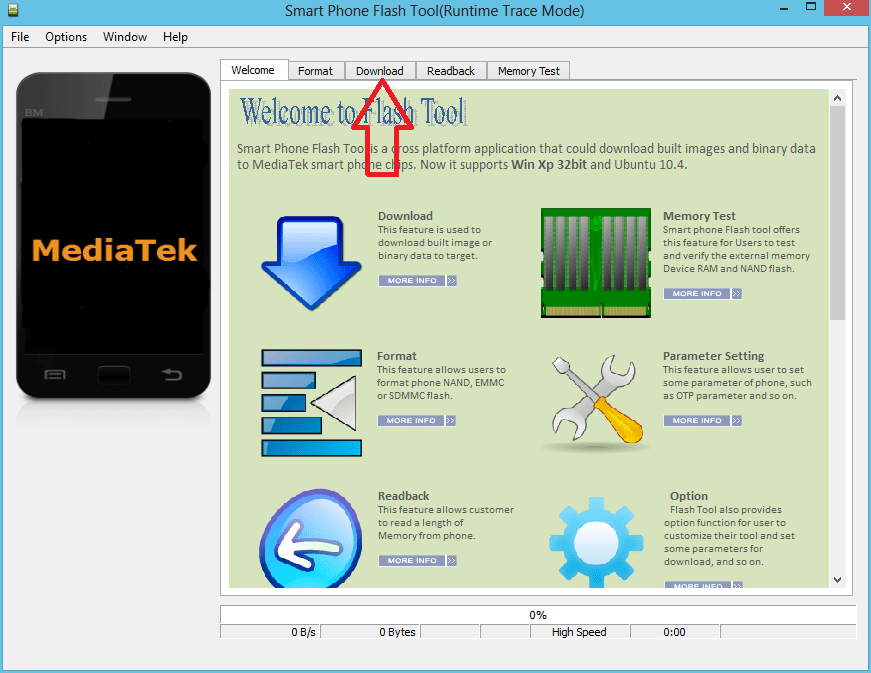Click the scroll up arrow of the welcome page

click(x=838, y=98)
